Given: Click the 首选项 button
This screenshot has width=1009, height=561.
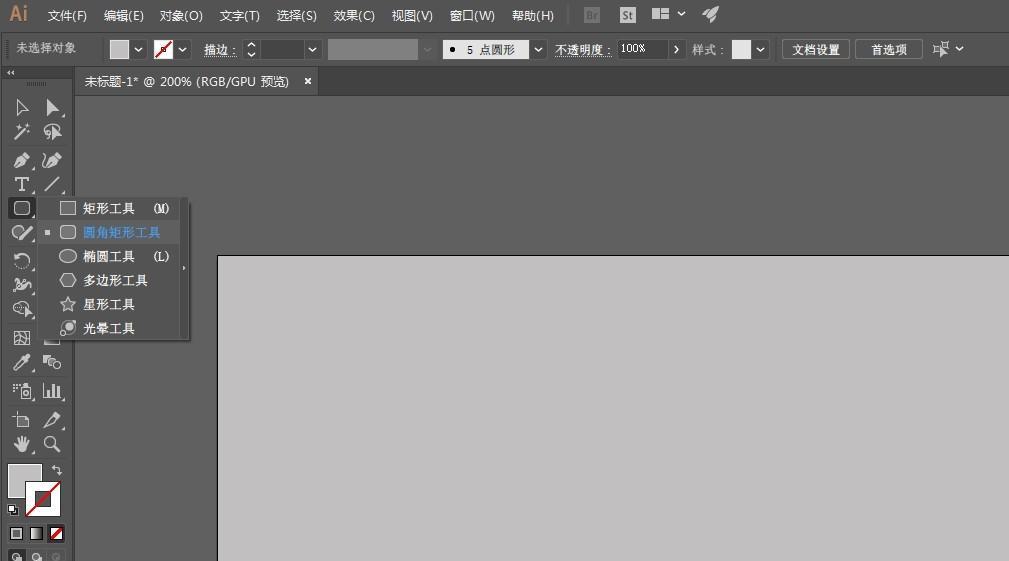Looking at the screenshot, I should (x=888, y=49).
